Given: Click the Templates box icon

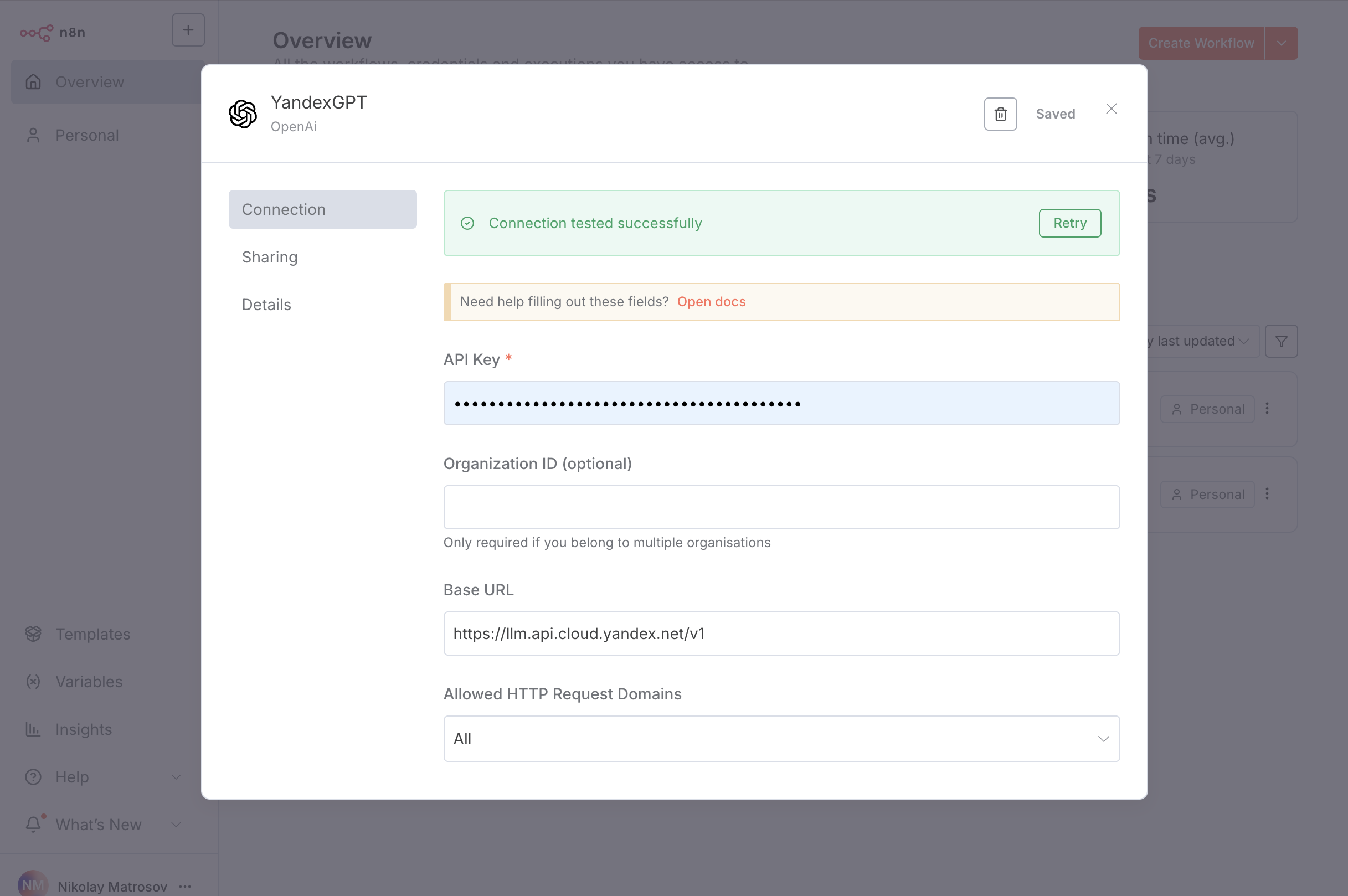Looking at the screenshot, I should (x=33, y=634).
